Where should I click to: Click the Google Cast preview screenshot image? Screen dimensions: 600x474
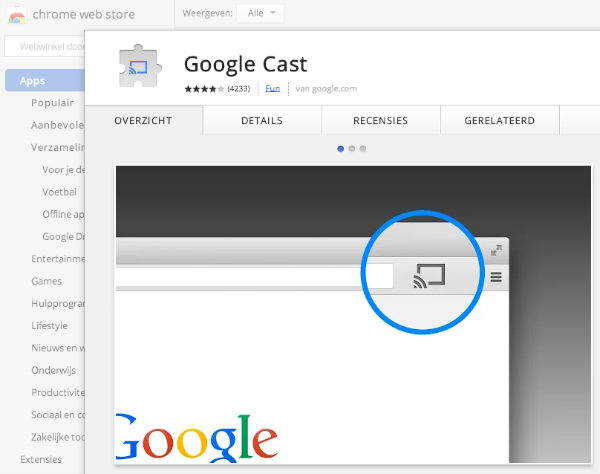[x=354, y=314]
